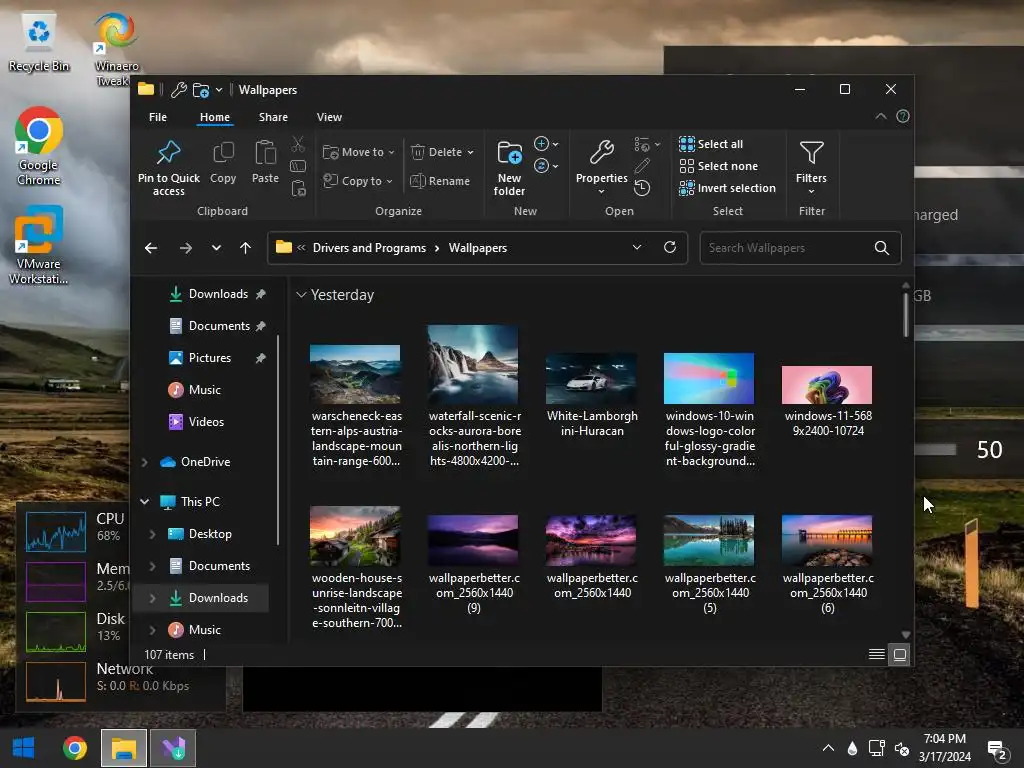Switch to large thumbnails view icon

pyautogui.click(x=900, y=654)
